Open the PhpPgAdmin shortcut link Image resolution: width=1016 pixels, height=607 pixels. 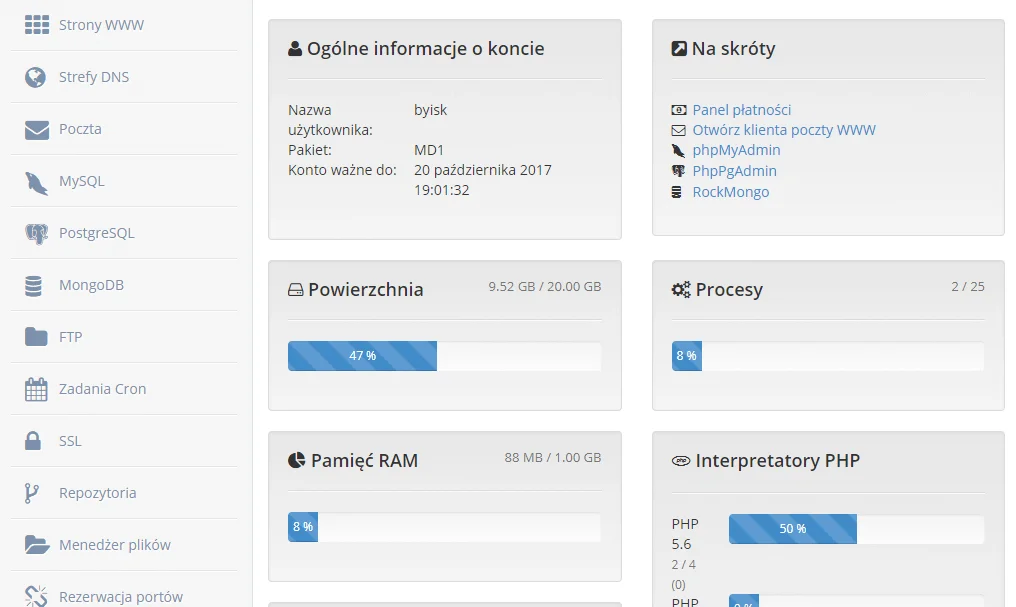pyautogui.click(x=735, y=171)
